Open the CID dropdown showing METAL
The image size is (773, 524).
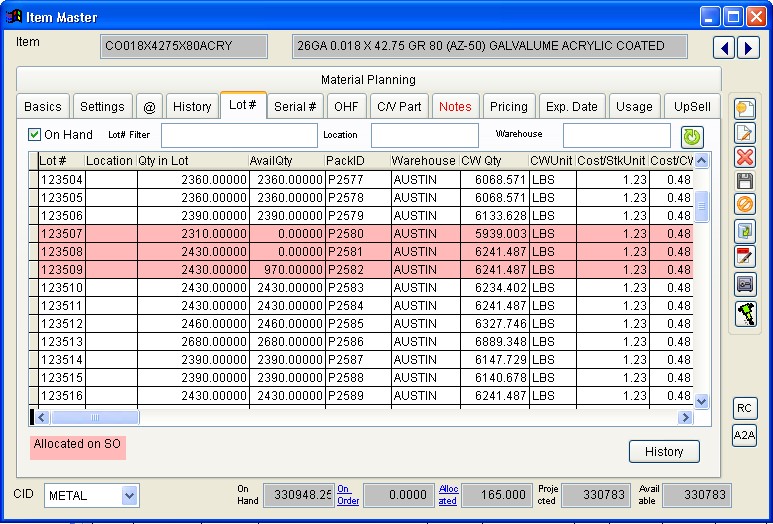click(129, 495)
